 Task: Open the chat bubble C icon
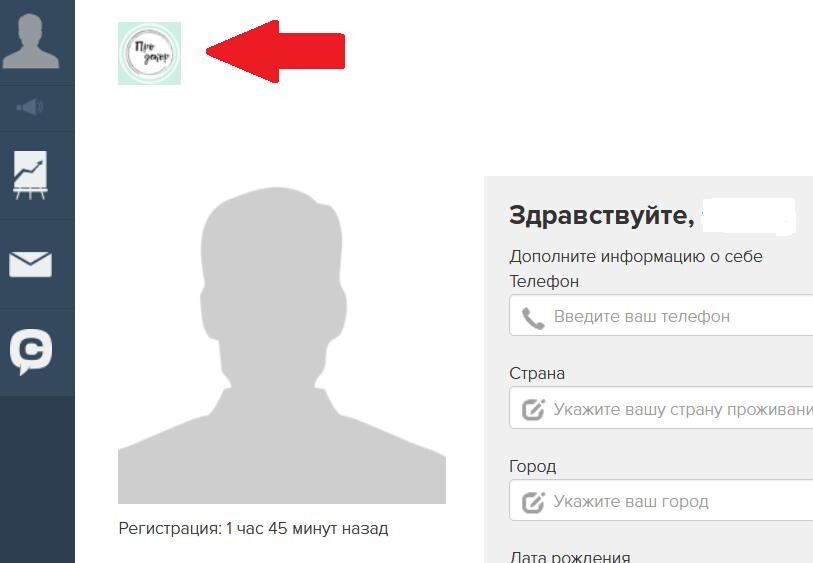[31, 351]
